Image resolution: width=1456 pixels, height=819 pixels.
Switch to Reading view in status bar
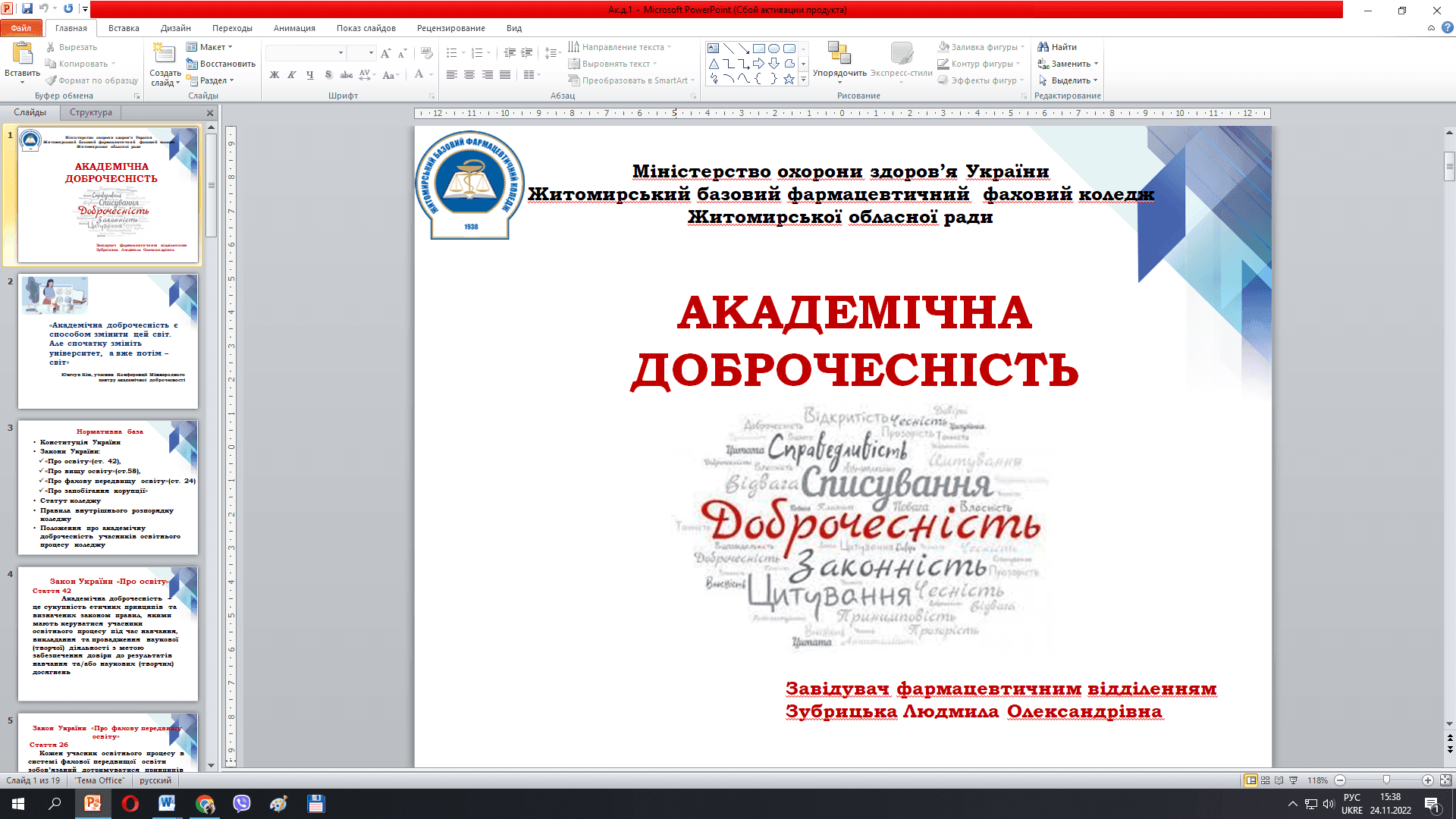tap(1279, 780)
